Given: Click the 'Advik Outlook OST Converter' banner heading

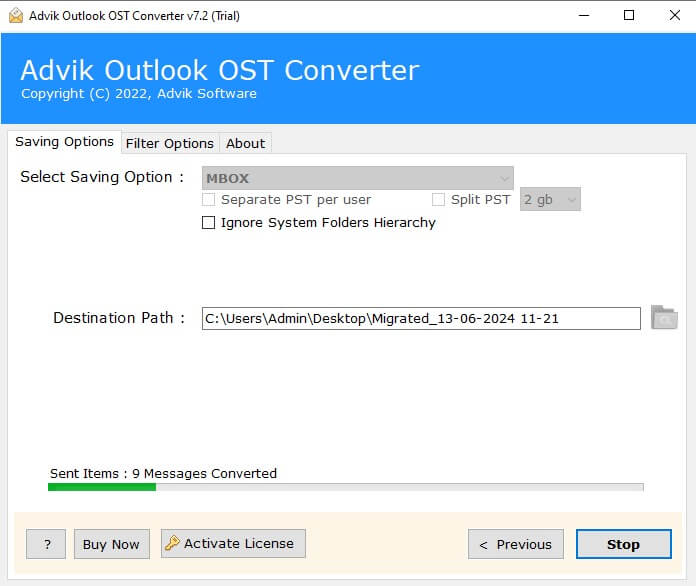Looking at the screenshot, I should [220, 70].
